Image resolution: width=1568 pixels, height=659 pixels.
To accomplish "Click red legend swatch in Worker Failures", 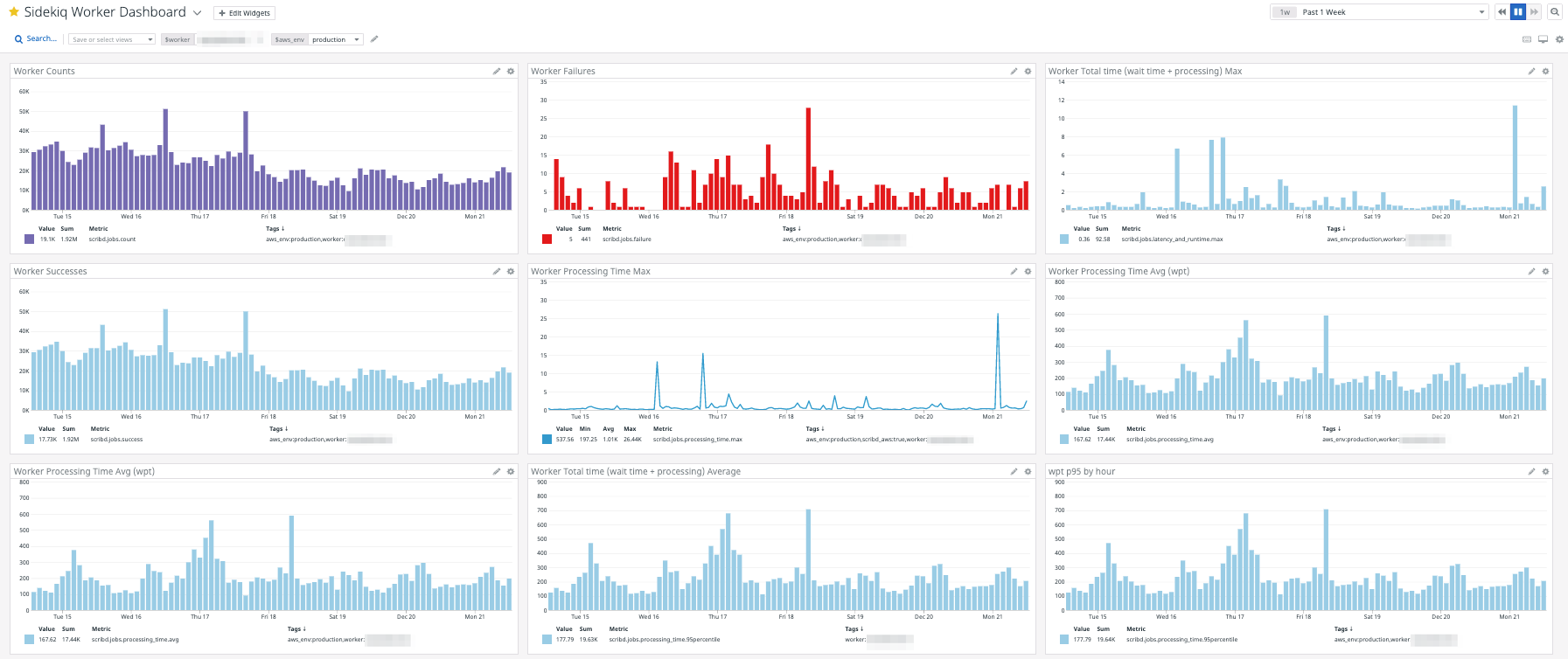I will 547,239.
